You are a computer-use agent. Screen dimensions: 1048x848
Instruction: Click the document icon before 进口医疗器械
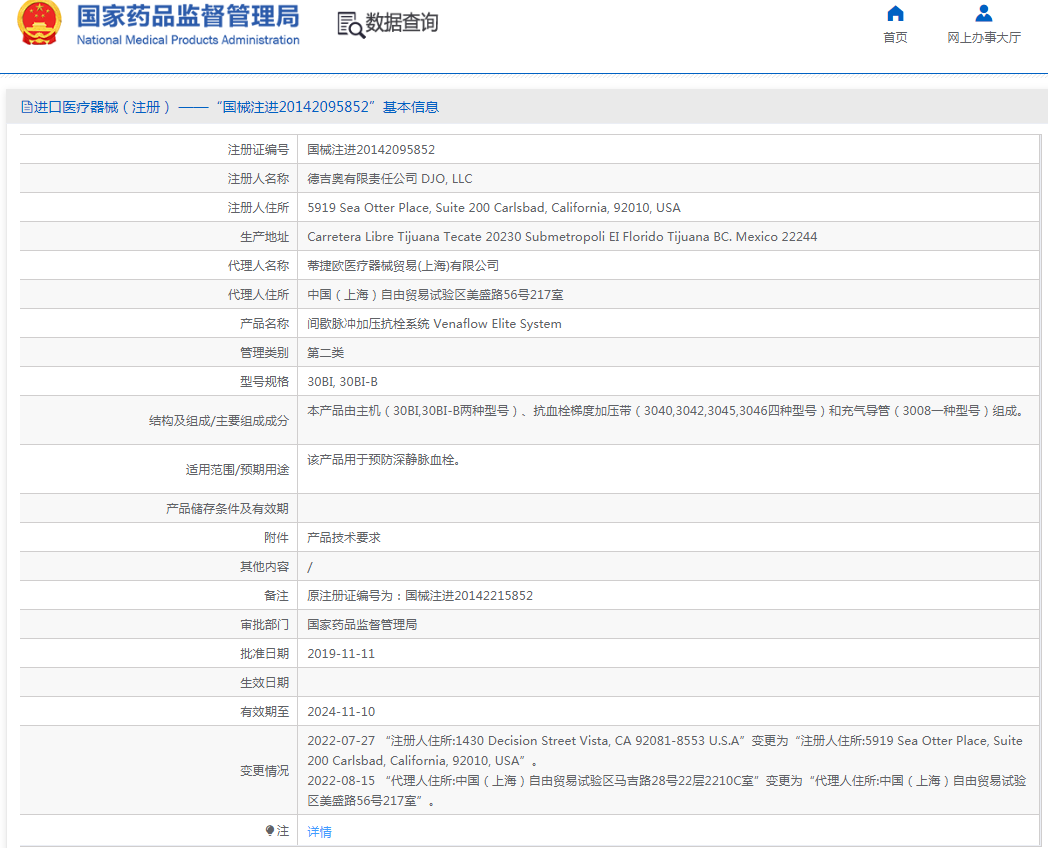pyautogui.click(x=27, y=107)
